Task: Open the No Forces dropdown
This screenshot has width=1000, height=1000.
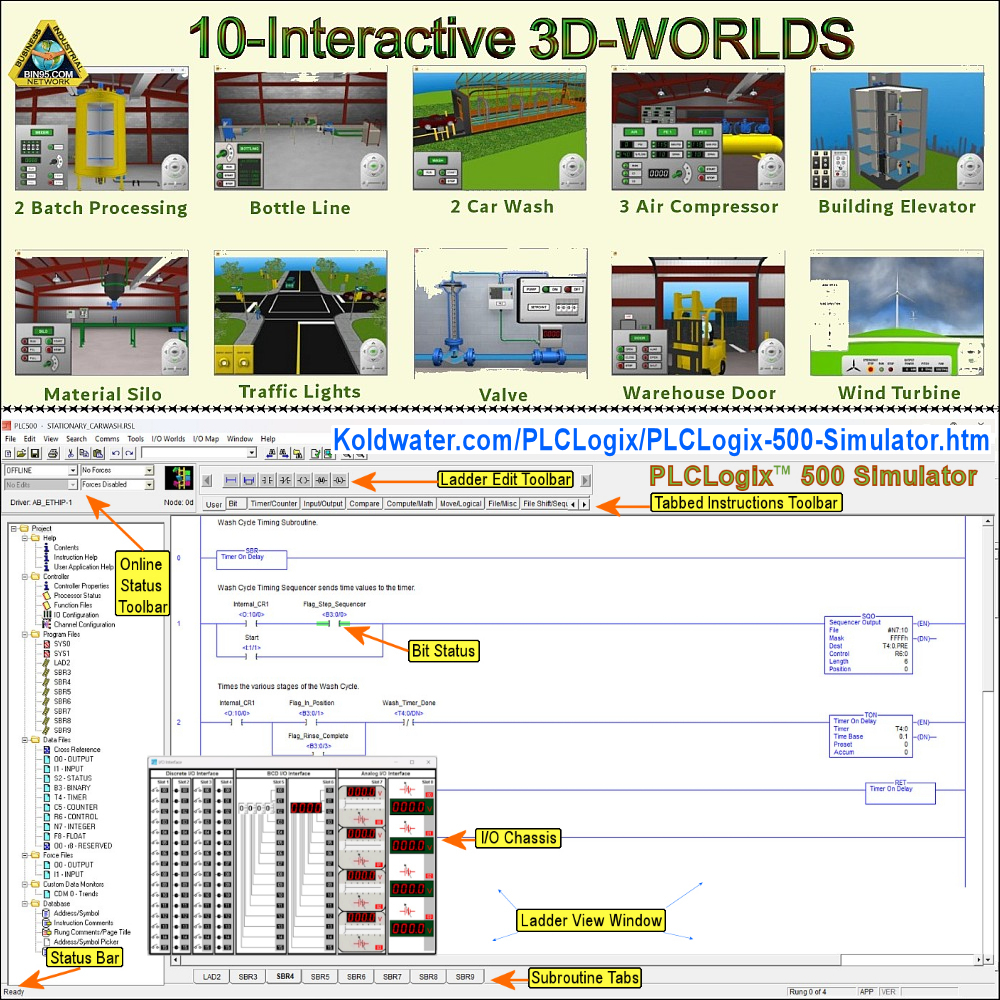Action: coord(150,470)
